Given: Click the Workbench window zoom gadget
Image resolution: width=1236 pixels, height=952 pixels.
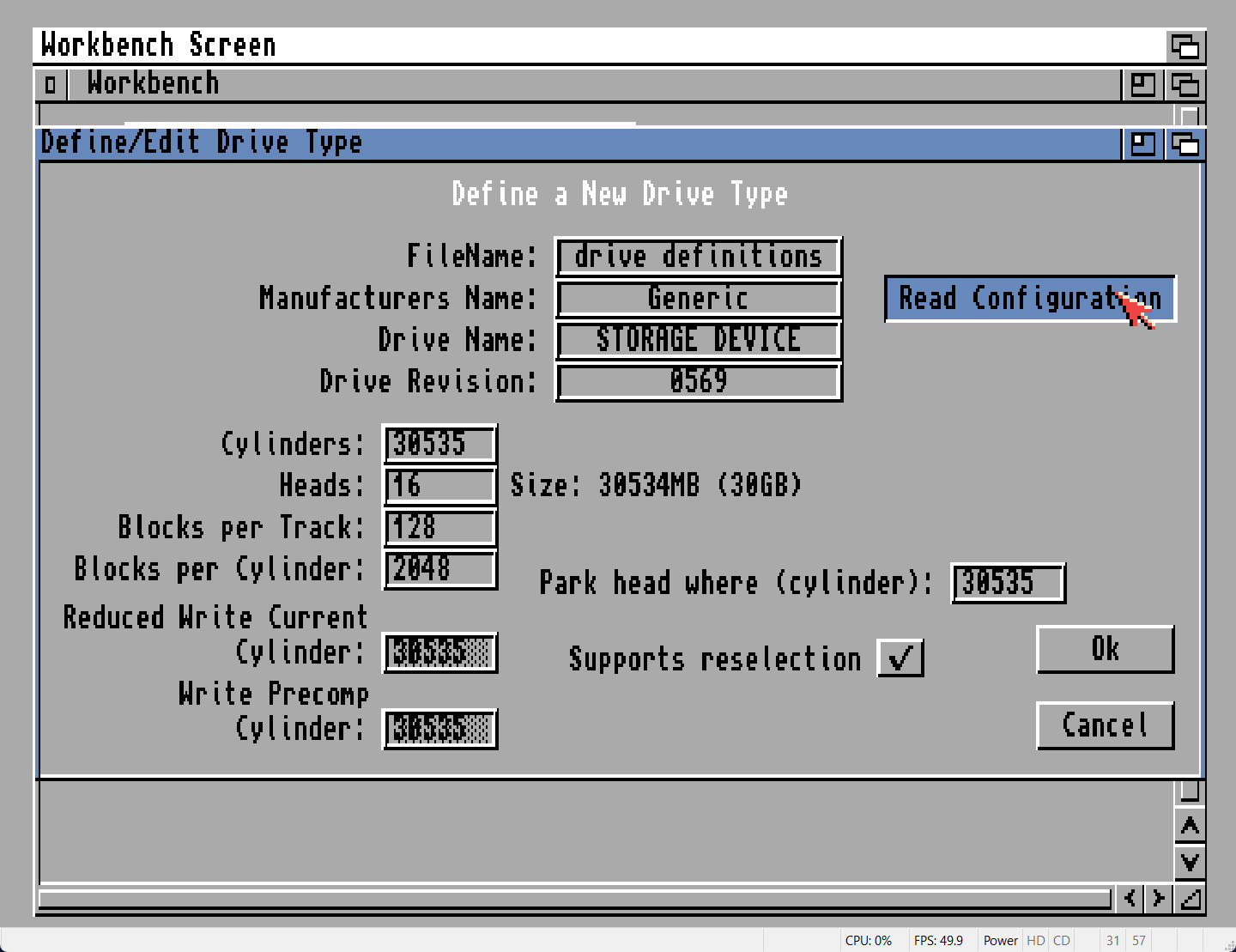Looking at the screenshot, I should (x=1142, y=84).
